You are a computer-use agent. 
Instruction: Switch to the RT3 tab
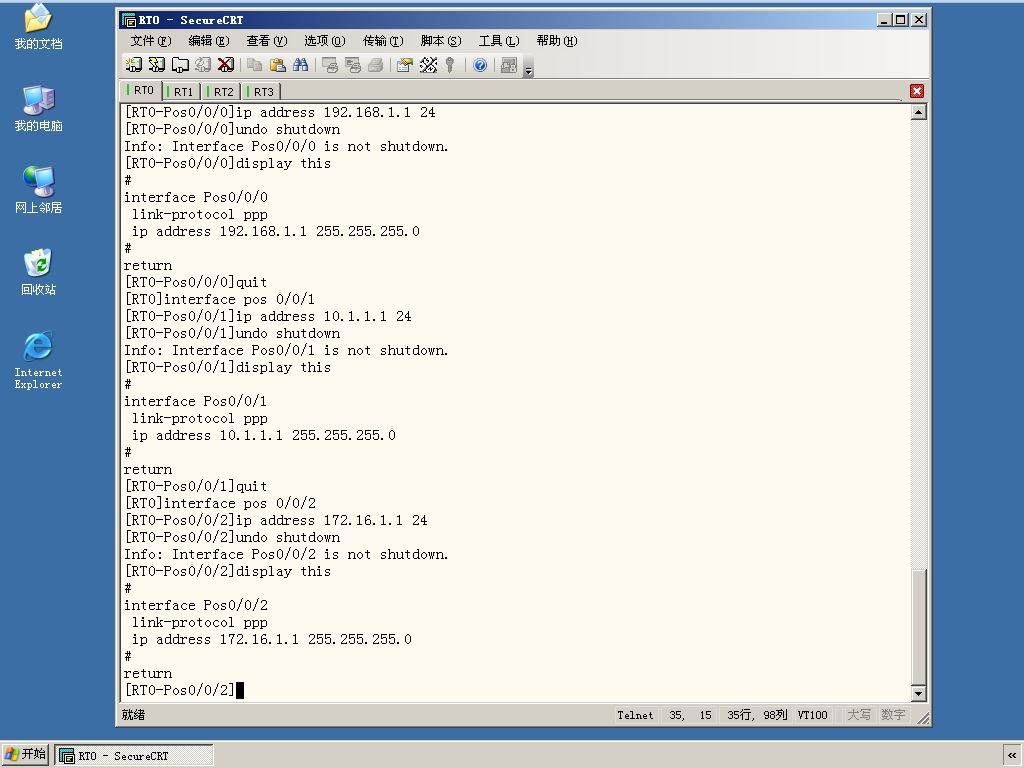click(262, 91)
